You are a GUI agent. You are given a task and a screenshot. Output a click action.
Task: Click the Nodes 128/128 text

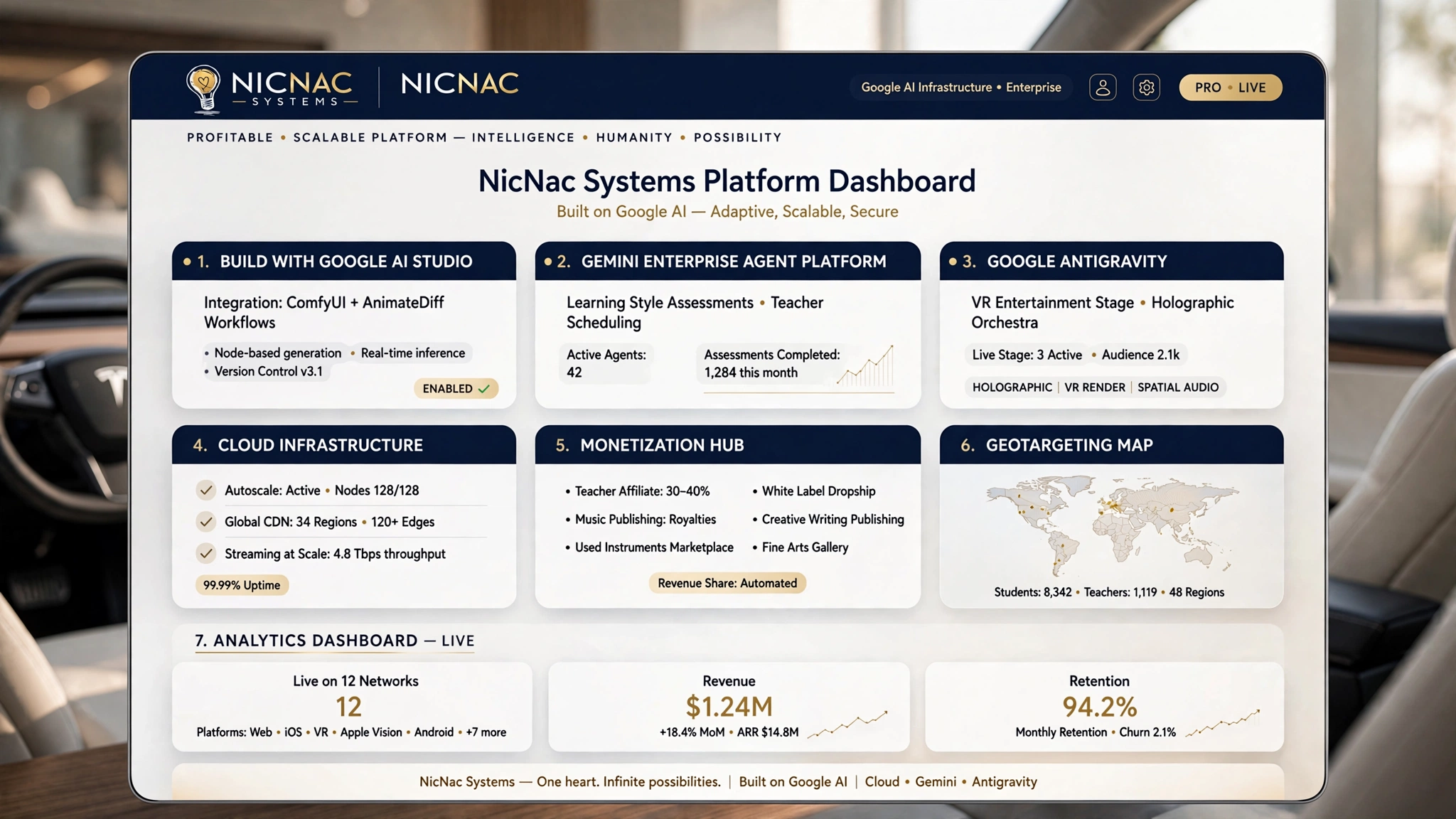(376, 490)
